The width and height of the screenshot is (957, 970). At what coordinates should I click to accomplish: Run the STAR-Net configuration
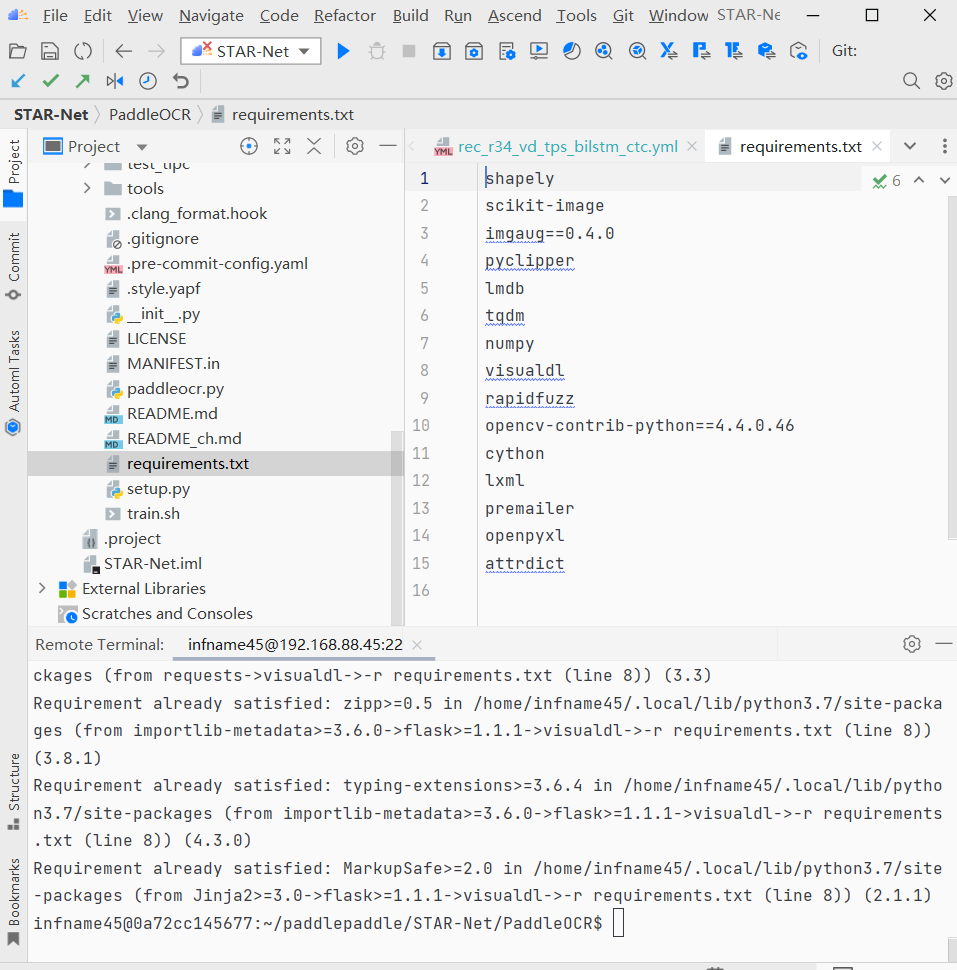click(343, 51)
